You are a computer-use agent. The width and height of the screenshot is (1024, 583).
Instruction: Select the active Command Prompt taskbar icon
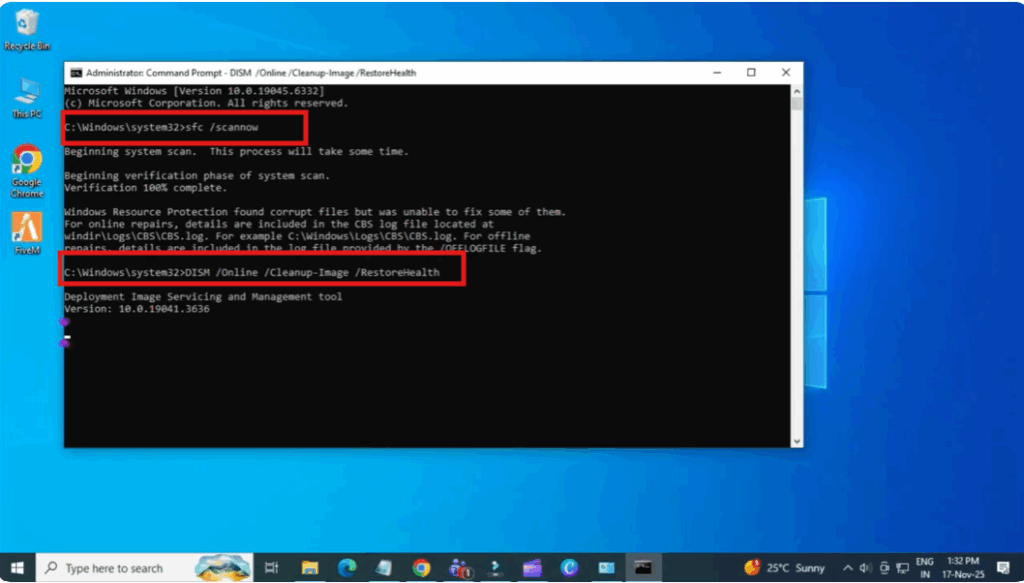point(641,567)
